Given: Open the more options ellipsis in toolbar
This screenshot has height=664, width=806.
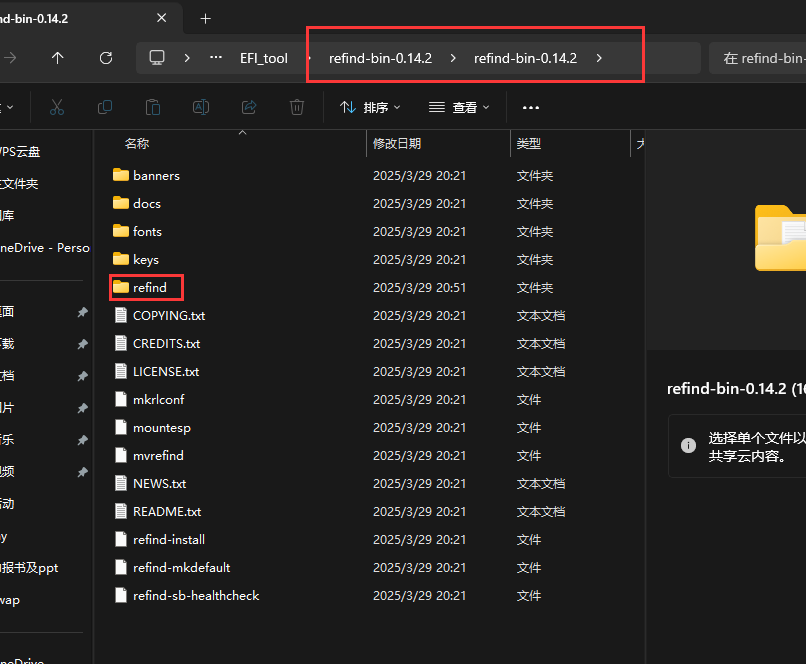Looking at the screenshot, I should coord(530,107).
